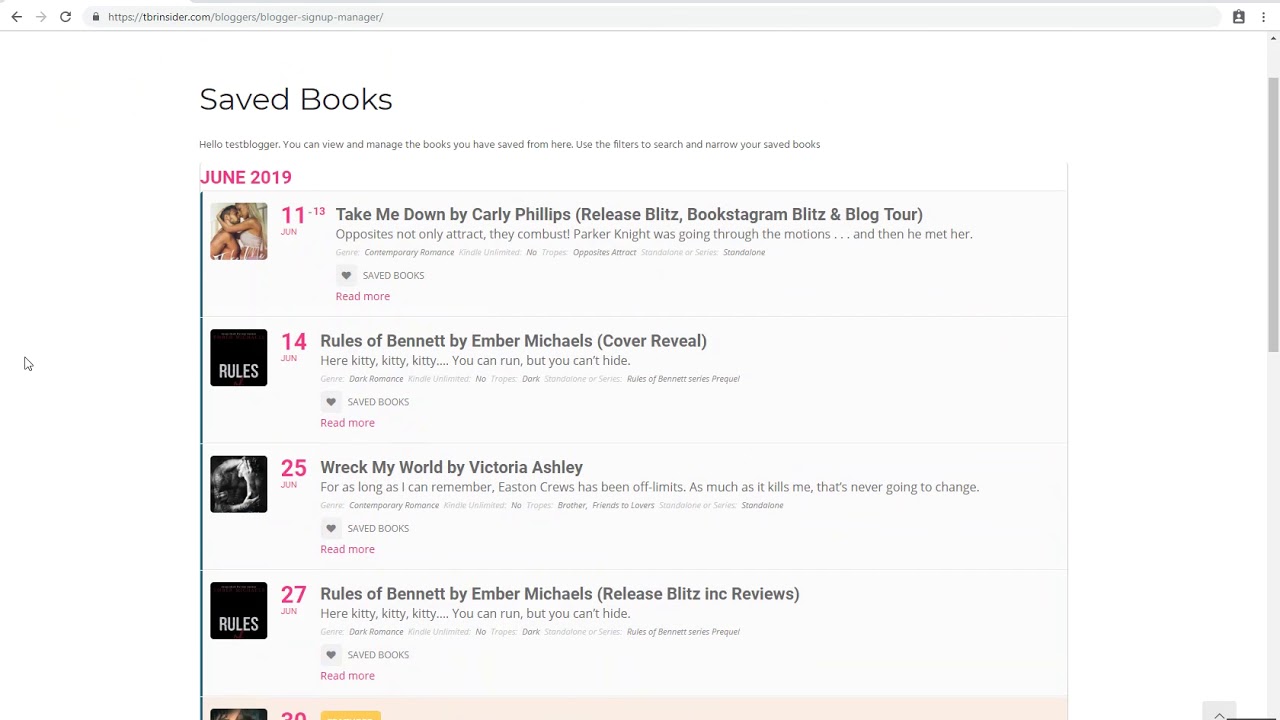Open Rules of Bennett (Cover Reveal) title
1280x720 pixels.
coord(513,341)
